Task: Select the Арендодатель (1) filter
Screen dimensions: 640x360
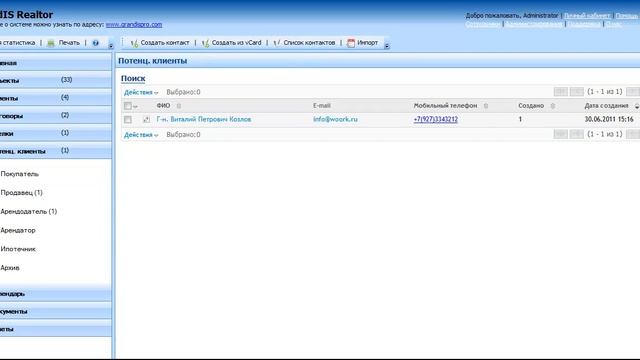Action: point(29,211)
